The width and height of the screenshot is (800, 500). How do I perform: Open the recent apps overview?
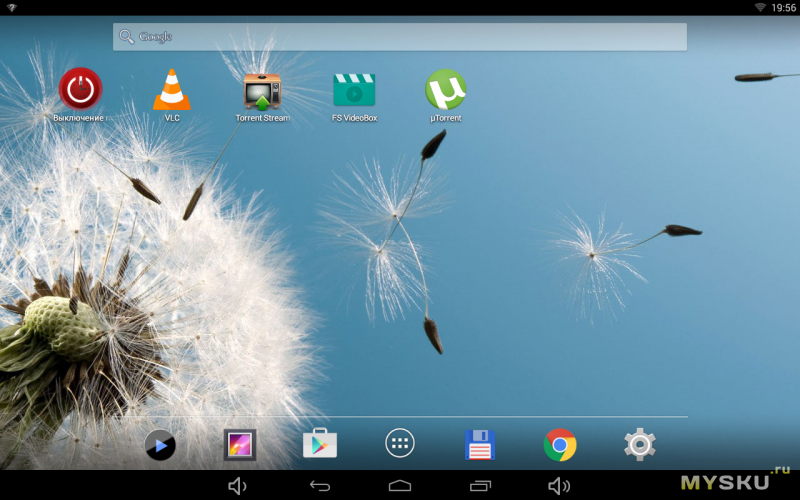(480, 486)
